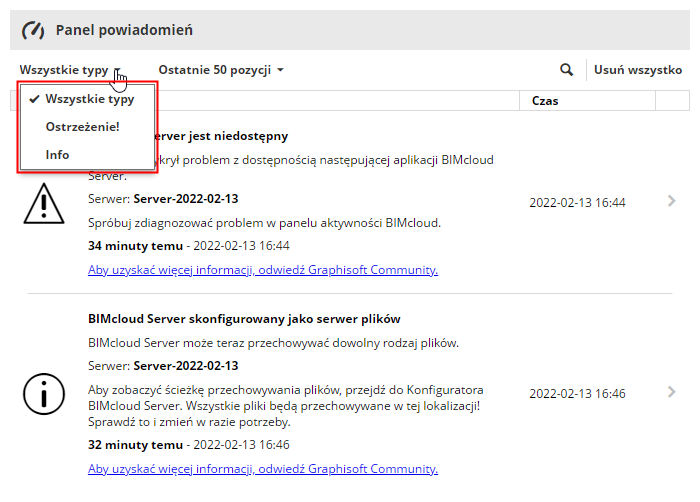Click 'BIMcloud Server może teraz przechowywać' text

(x=273, y=343)
